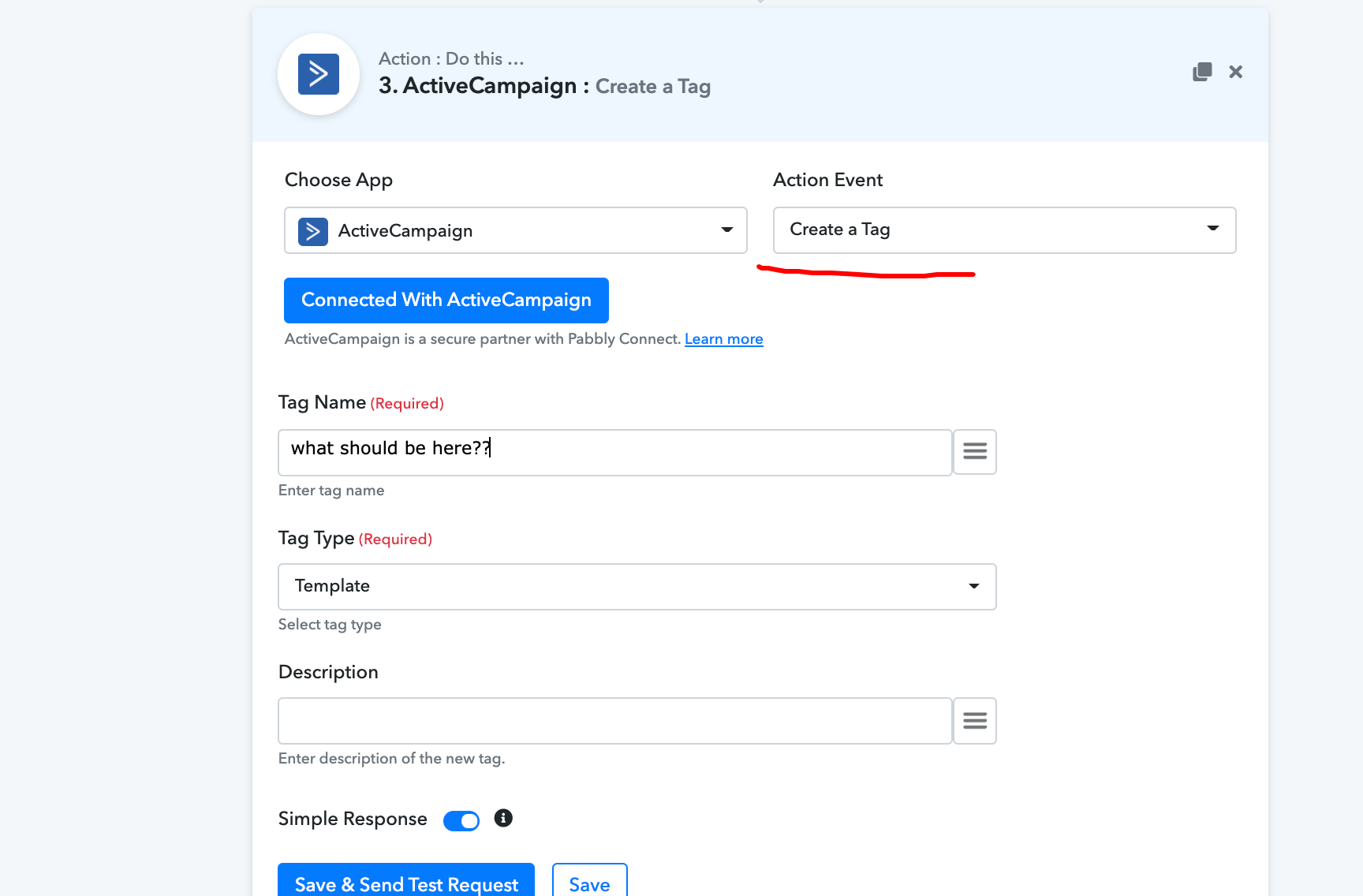
Task: Click the 'Select tag type' hint text
Action: 330,625
